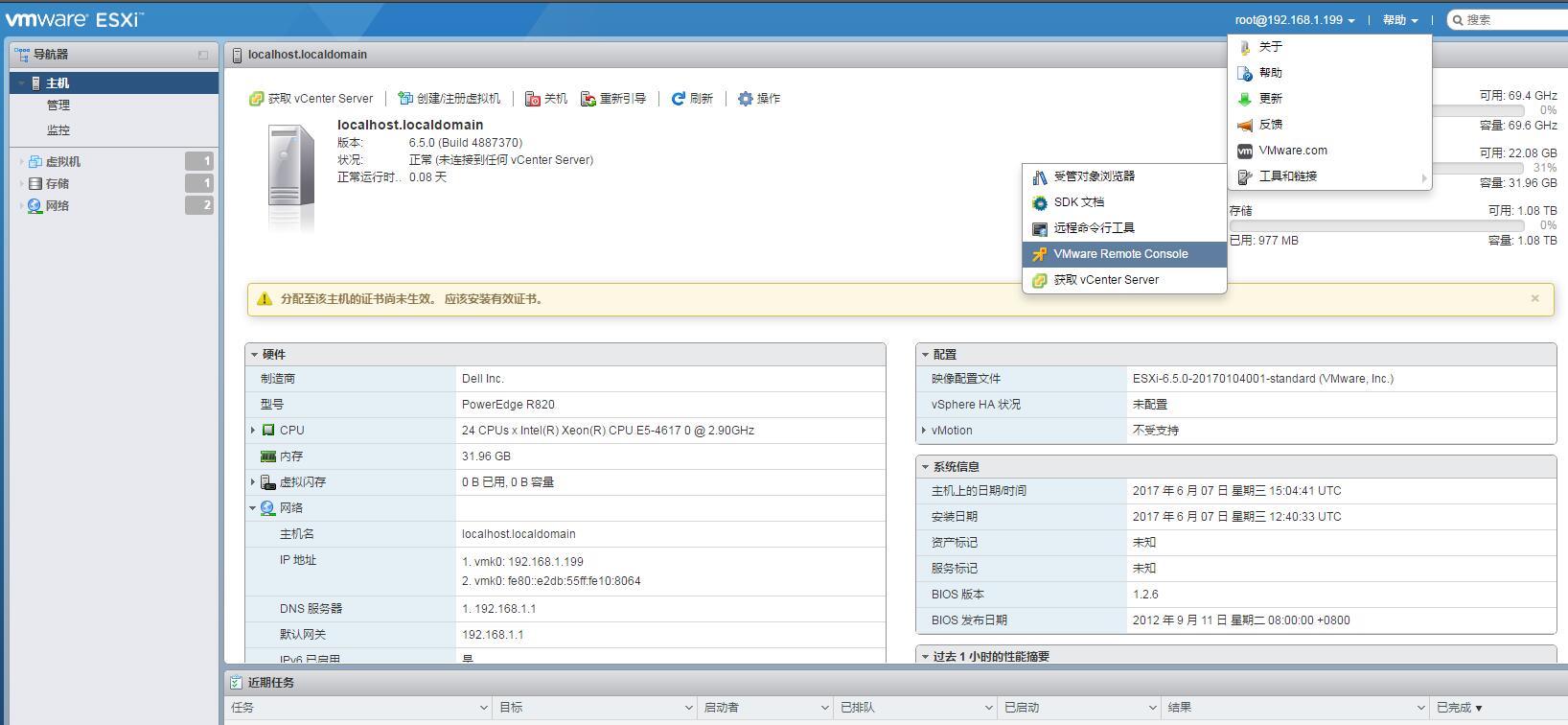Expand the CPU hardware row
Viewport: 1568px width, 725px height.
pyautogui.click(x=253, y=431)
